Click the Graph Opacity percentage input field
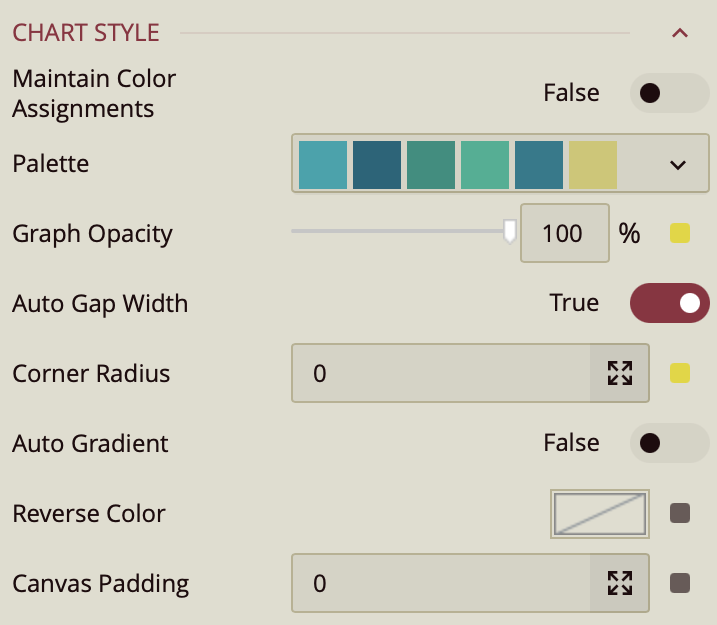Screen dimensions: 717x625 click(x=564, y=234)
